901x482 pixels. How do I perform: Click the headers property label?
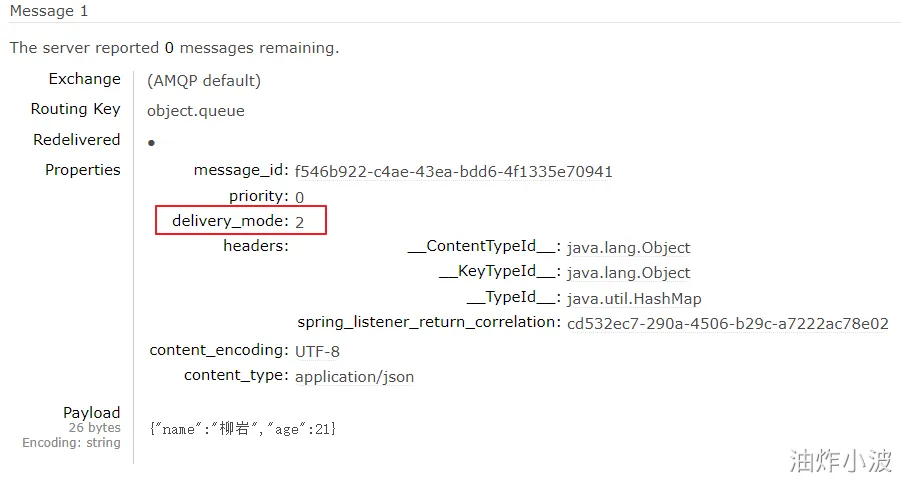coord(255,246)
